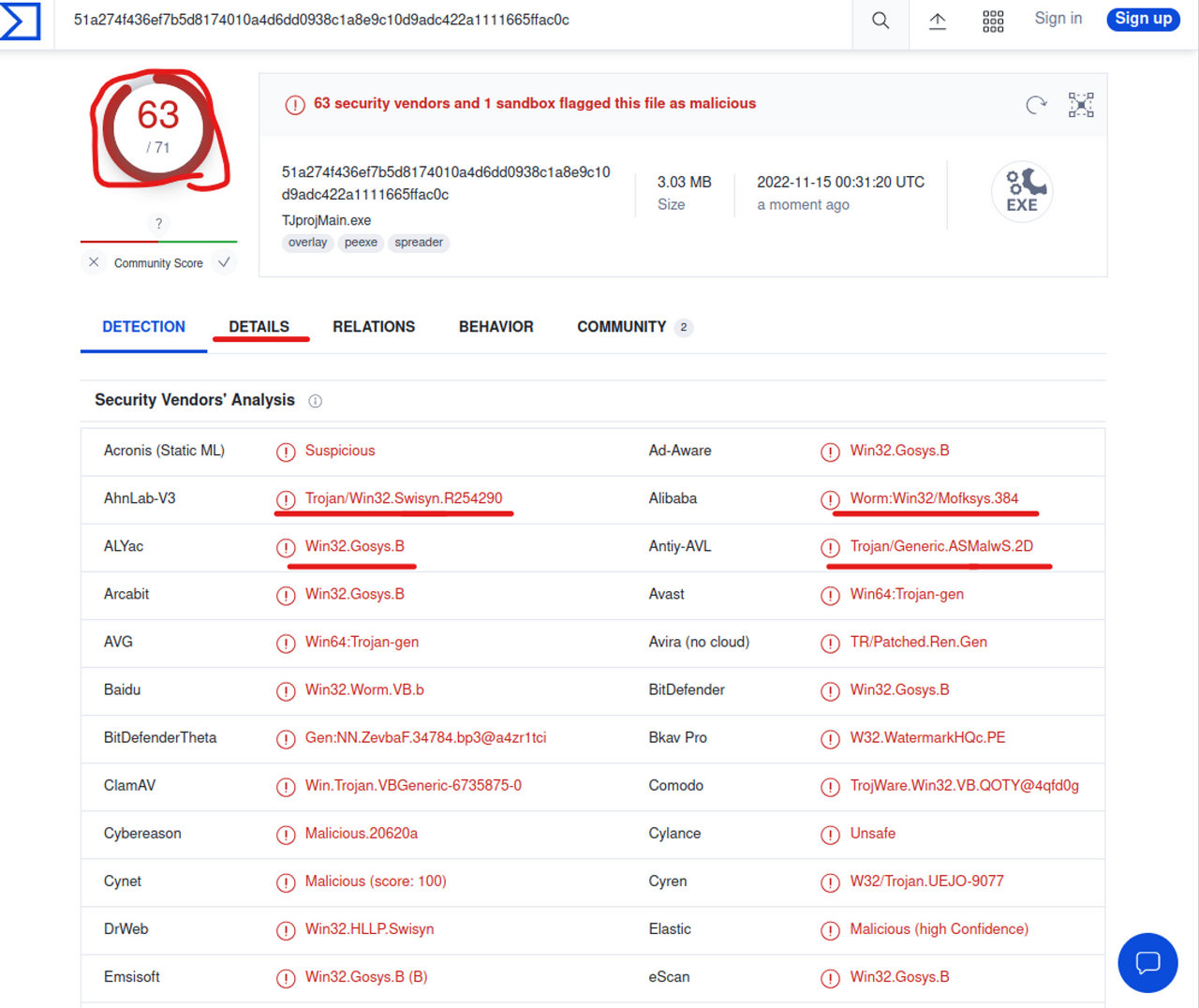Click the warning icon next to TR/Patched.Ren.Gen
The width and height of the screenshot is (1199, 1008).
830,644
